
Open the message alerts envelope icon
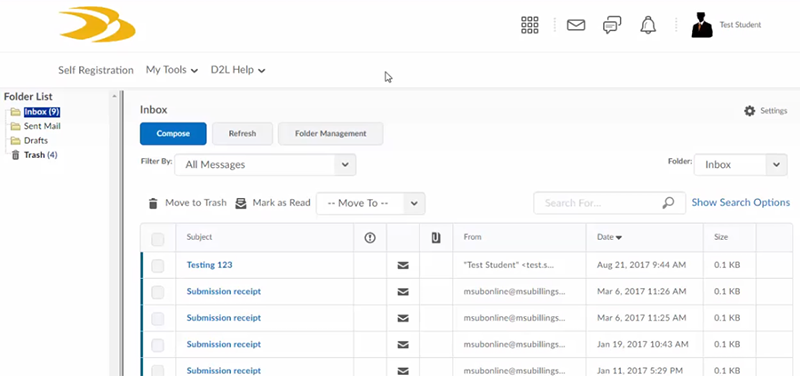click(x=576, y=25)
